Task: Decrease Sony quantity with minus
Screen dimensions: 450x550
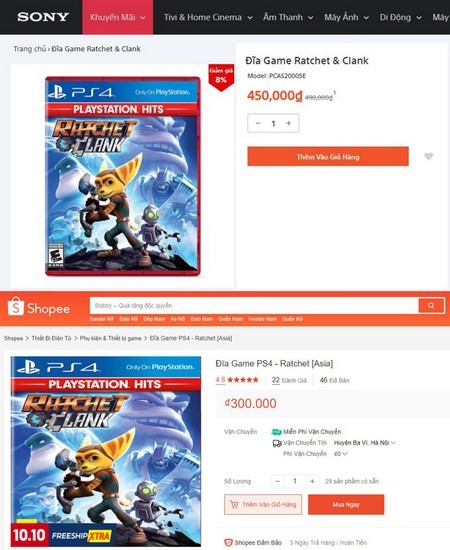Action: coord(258,123)
